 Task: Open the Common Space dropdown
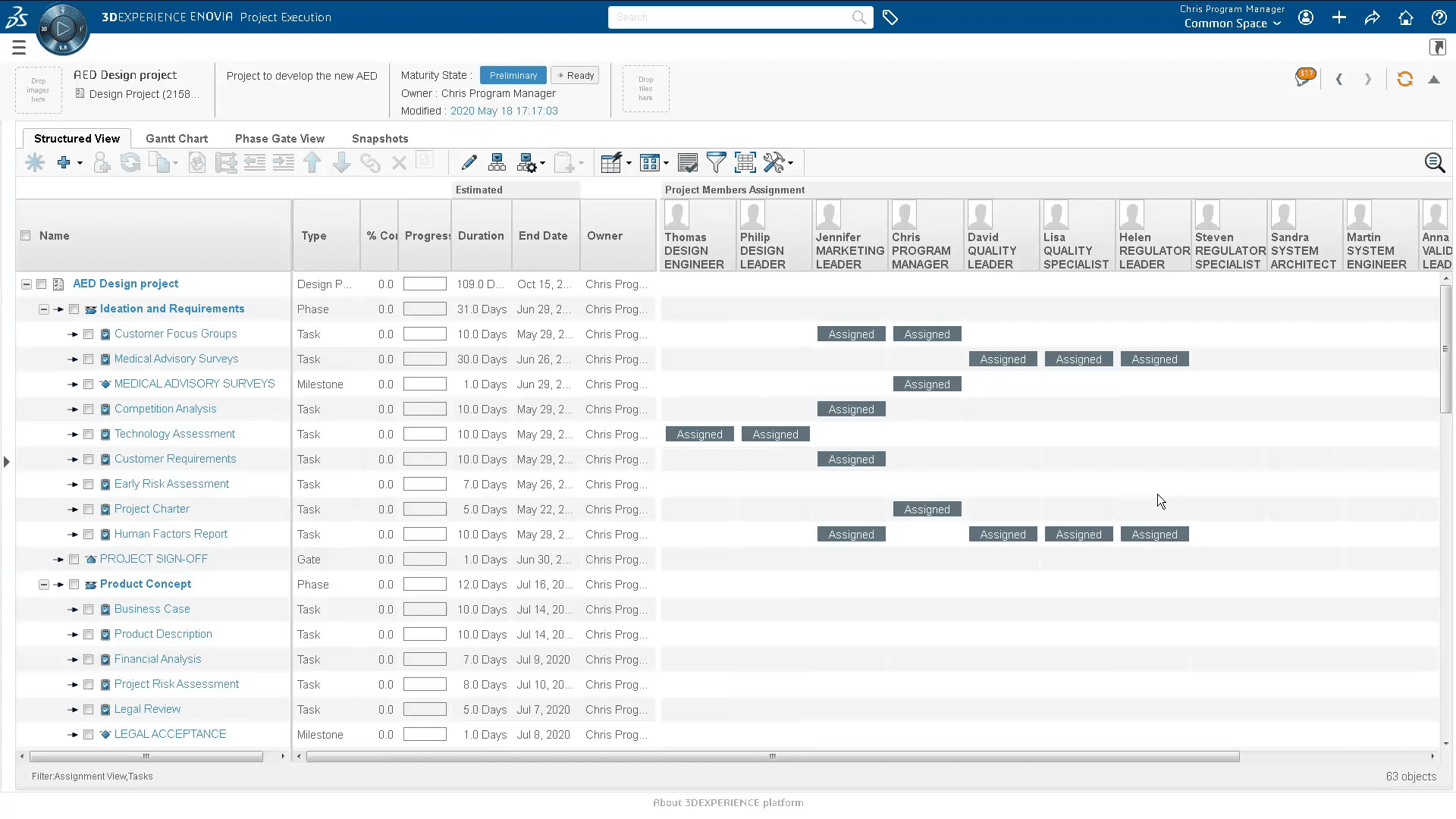pyautogui.click(x=1232, y=24)
